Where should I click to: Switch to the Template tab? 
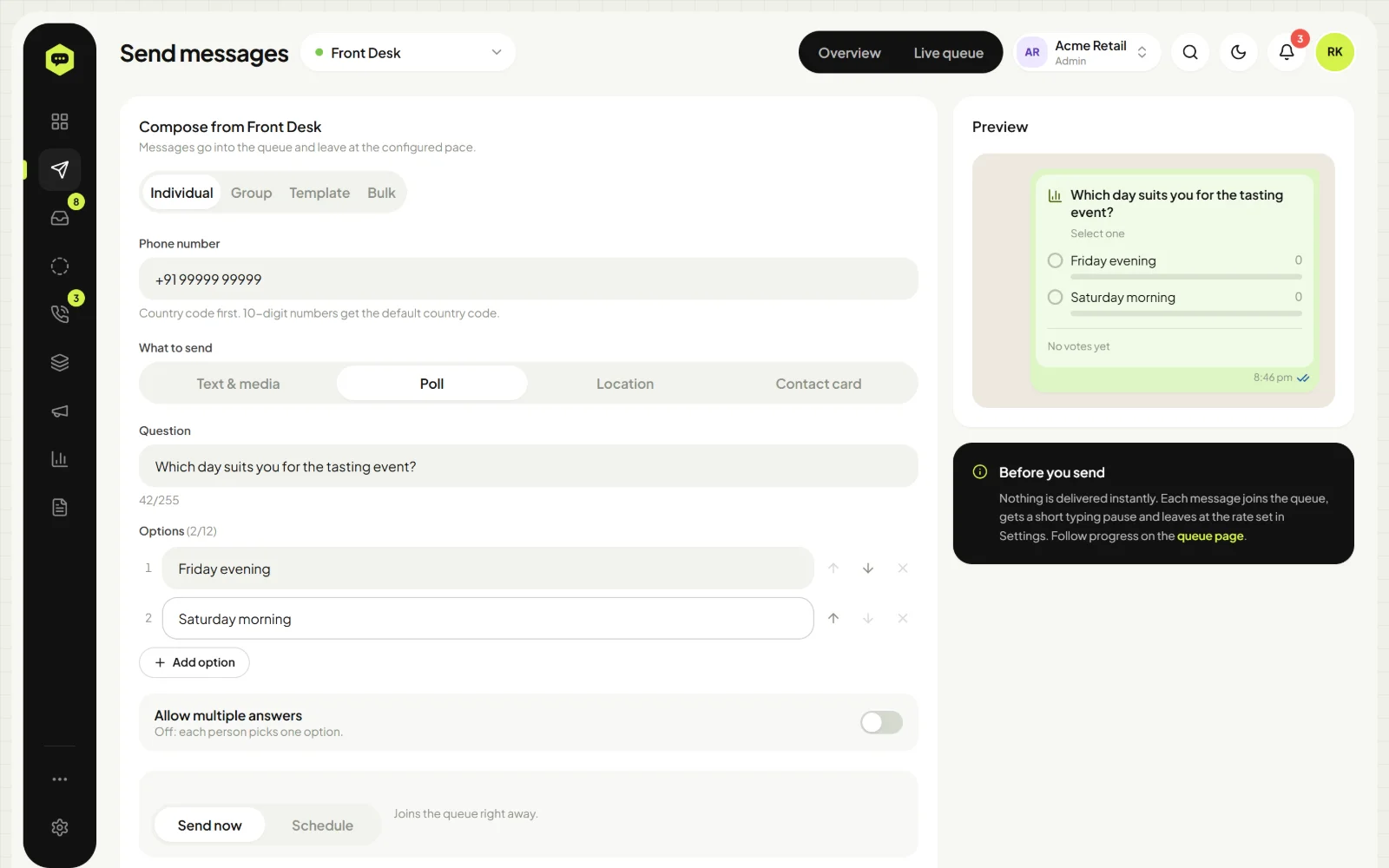pyautogui.click(x=319, y=193)
